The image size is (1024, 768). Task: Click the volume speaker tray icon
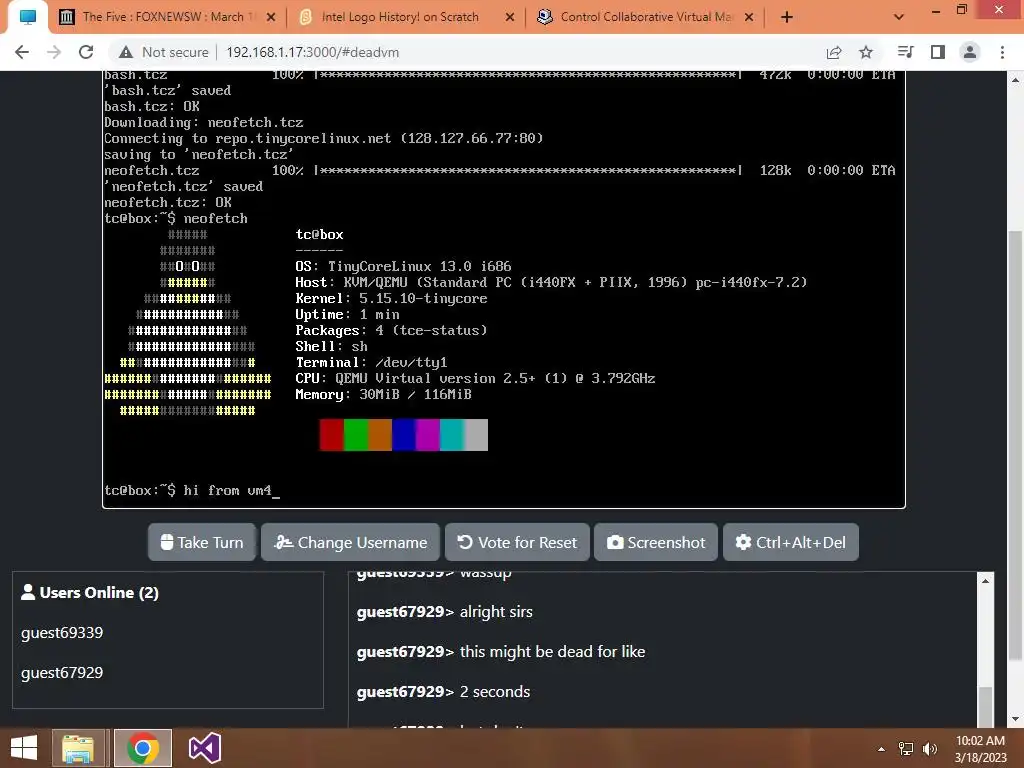(930, 749)
